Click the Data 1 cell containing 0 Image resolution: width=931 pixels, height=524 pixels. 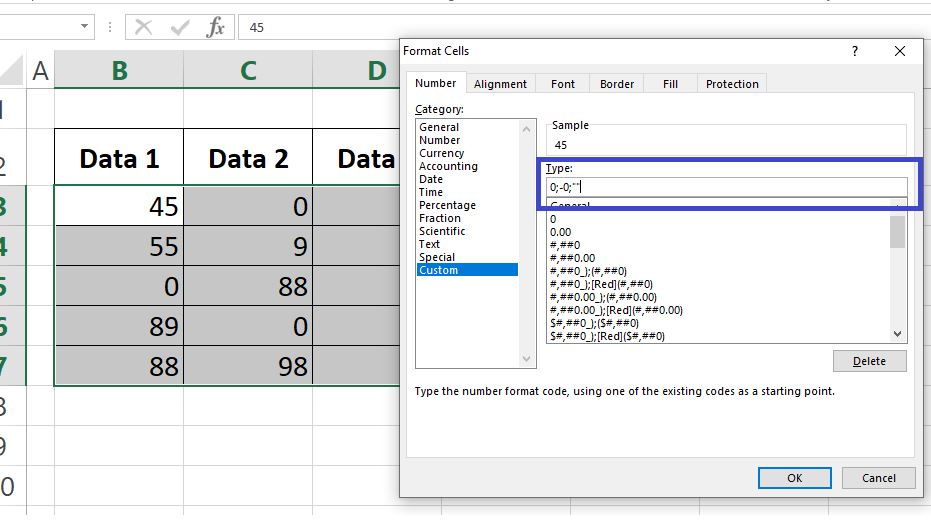(119, 286)
